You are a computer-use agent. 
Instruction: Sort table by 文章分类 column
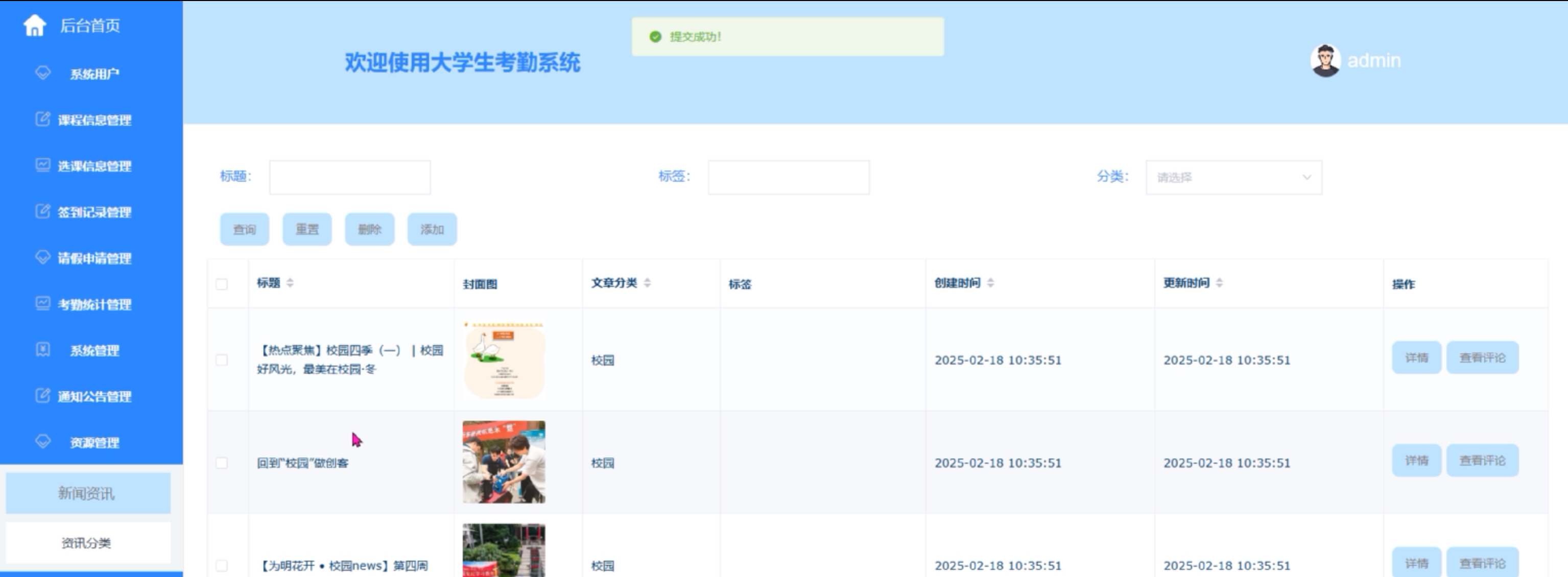coord(647,283)
